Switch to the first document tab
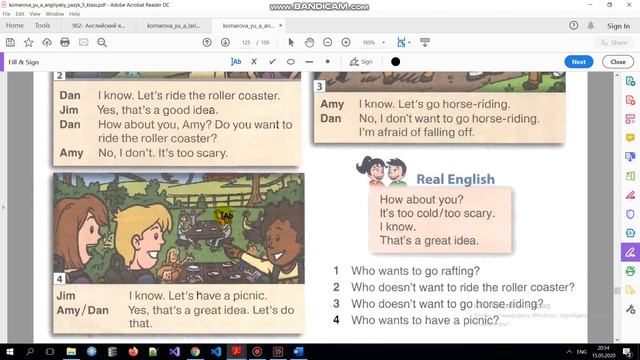The width and height of the screenshot is (640, 360). tap(98, 26)
